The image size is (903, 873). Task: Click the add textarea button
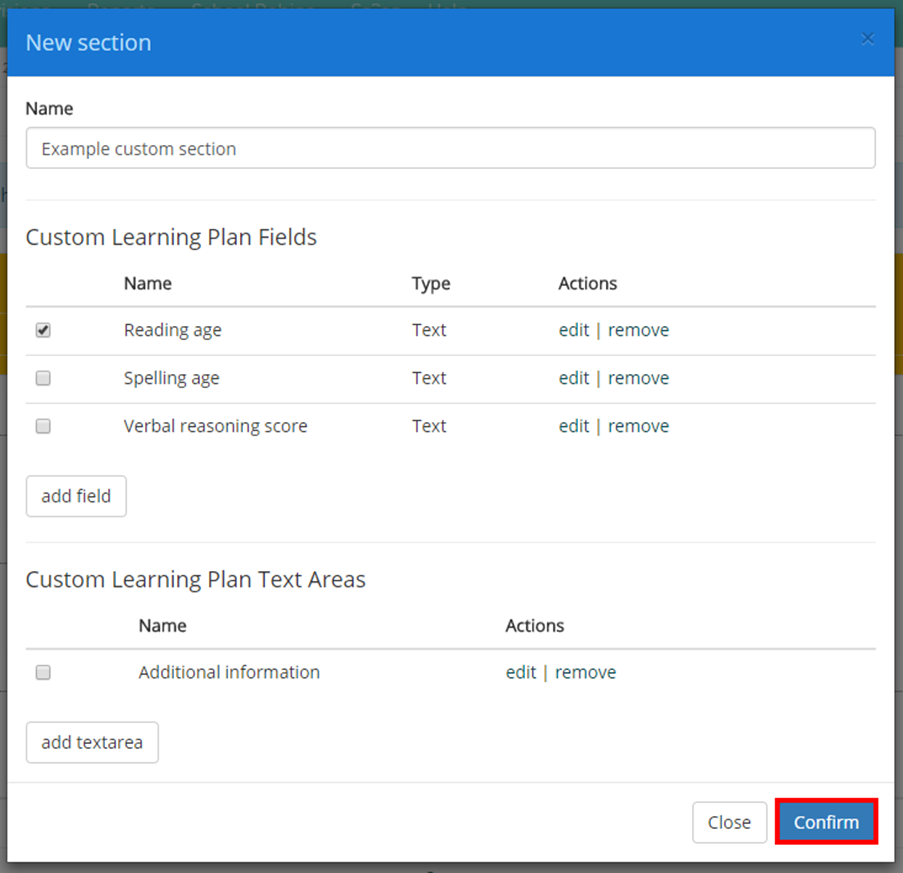click(92, 742)
